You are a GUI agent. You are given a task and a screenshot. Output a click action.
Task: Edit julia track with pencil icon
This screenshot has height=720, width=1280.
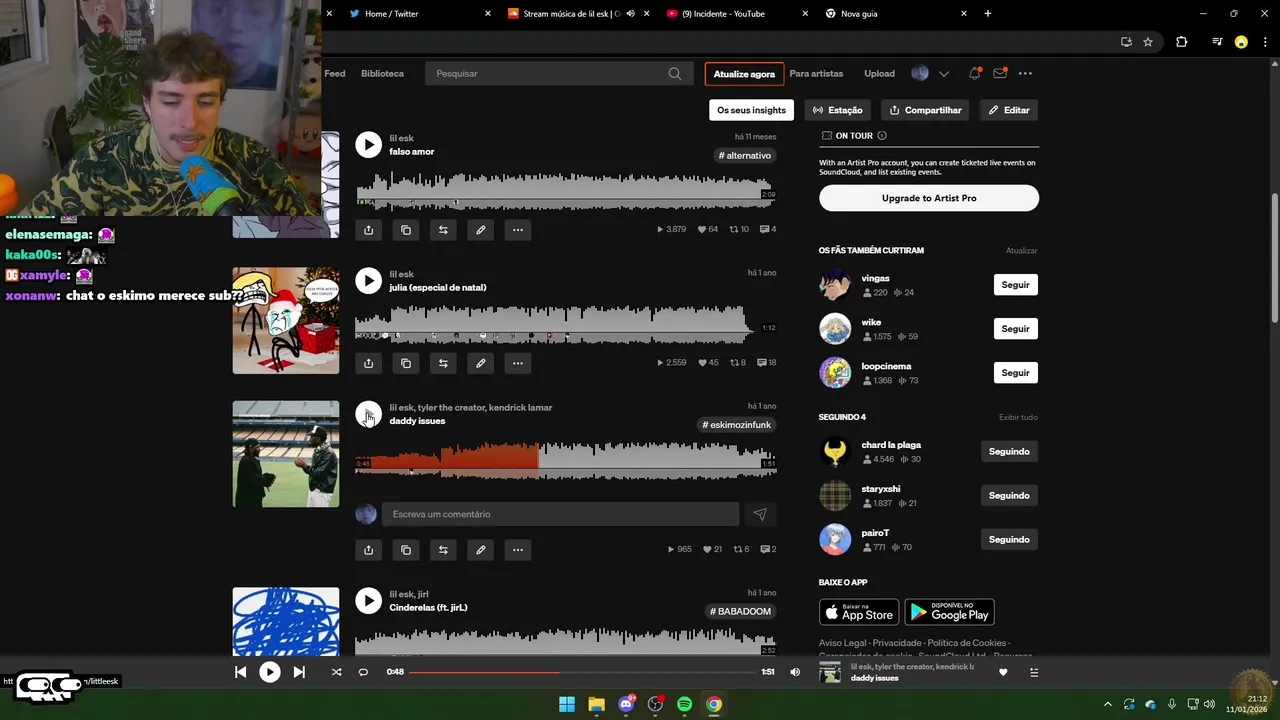tap(480, 363)
